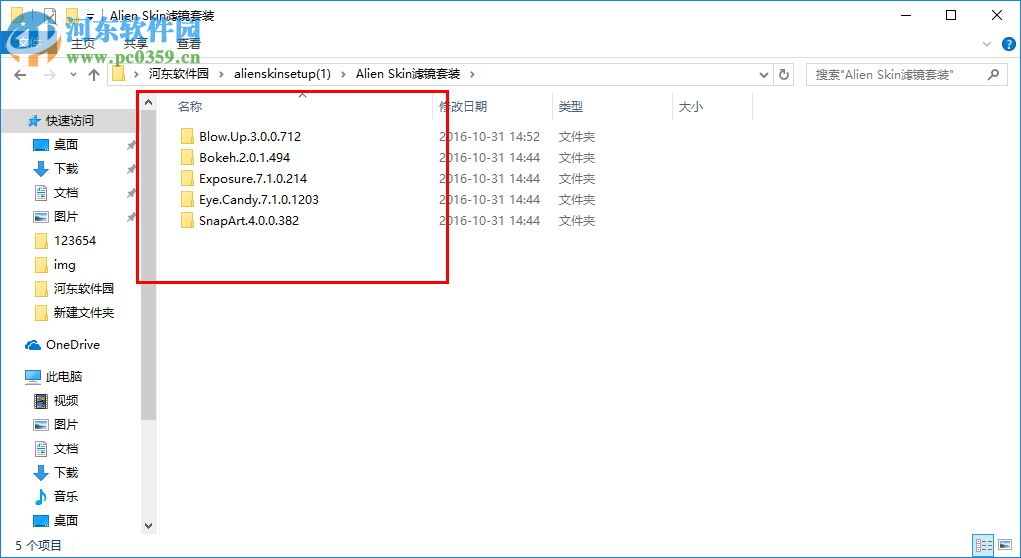Viewport: 1021px width, 558px height.
Task: Expand subfolders of alienskinsetup(1) breadcrumb
Action: (x=344, y=74)
